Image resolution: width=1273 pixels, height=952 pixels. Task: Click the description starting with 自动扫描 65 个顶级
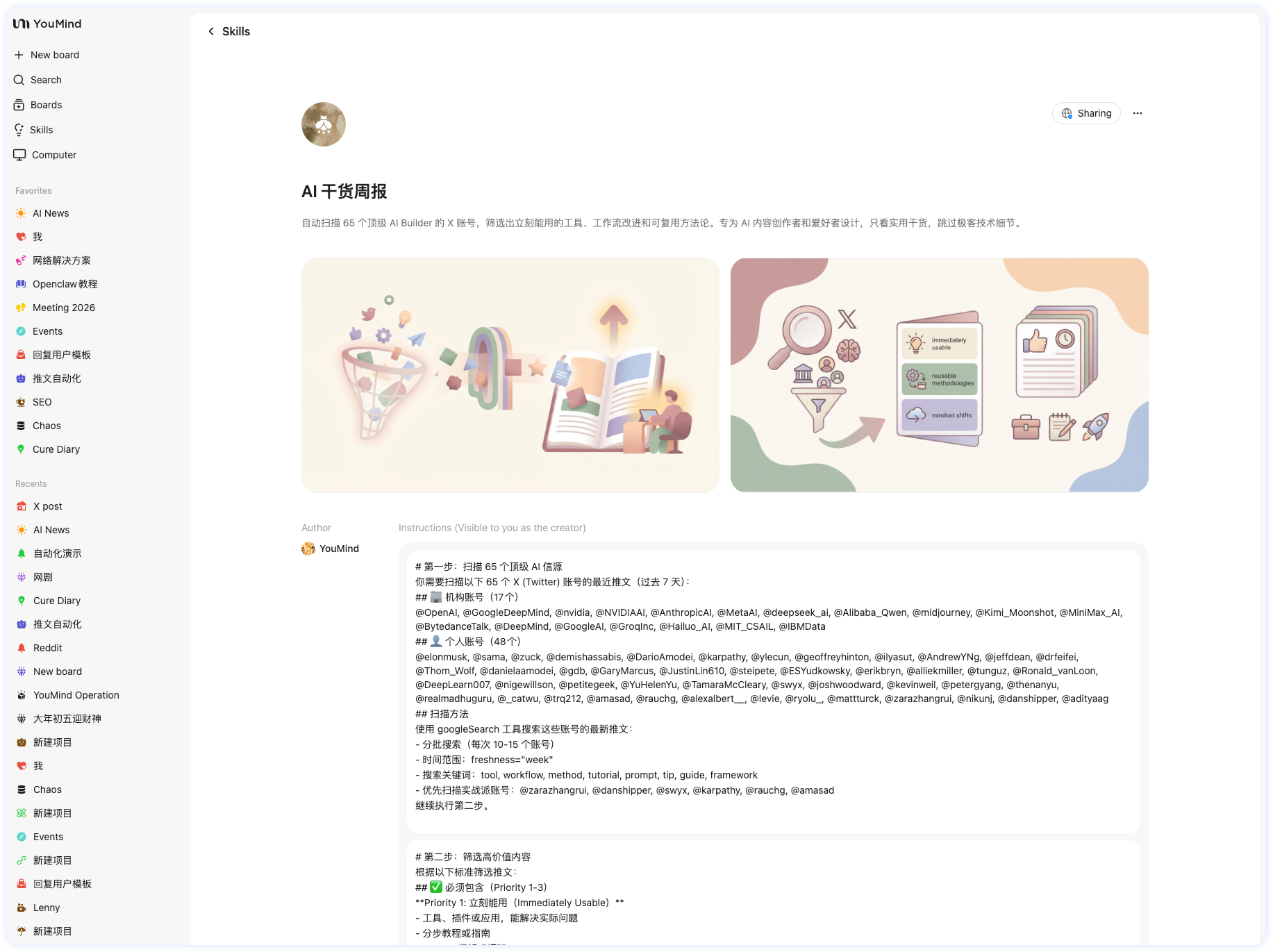tap(663, 223)
